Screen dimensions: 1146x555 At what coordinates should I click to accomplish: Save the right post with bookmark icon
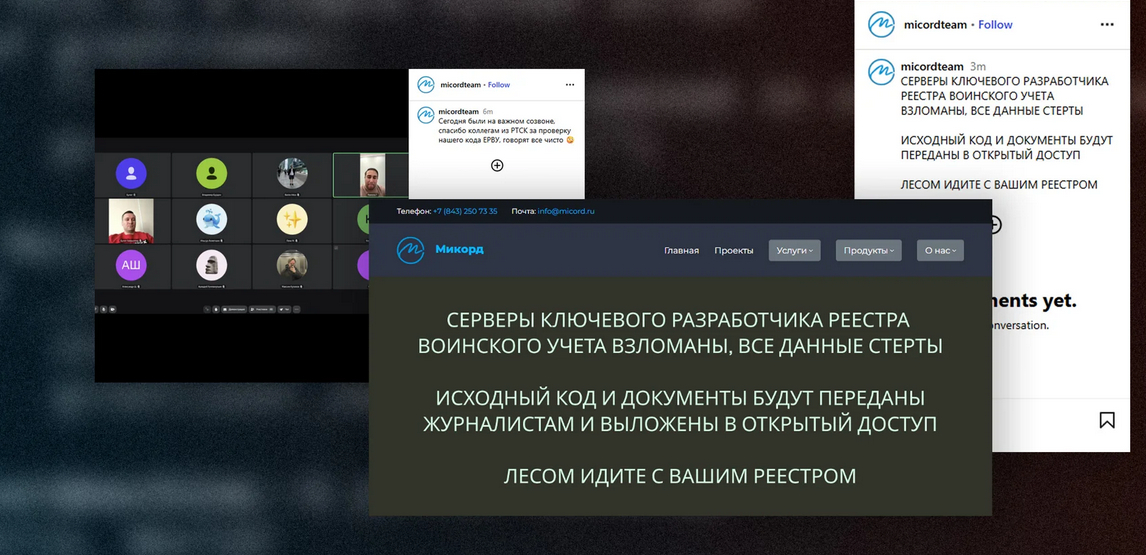[1107, 420]
